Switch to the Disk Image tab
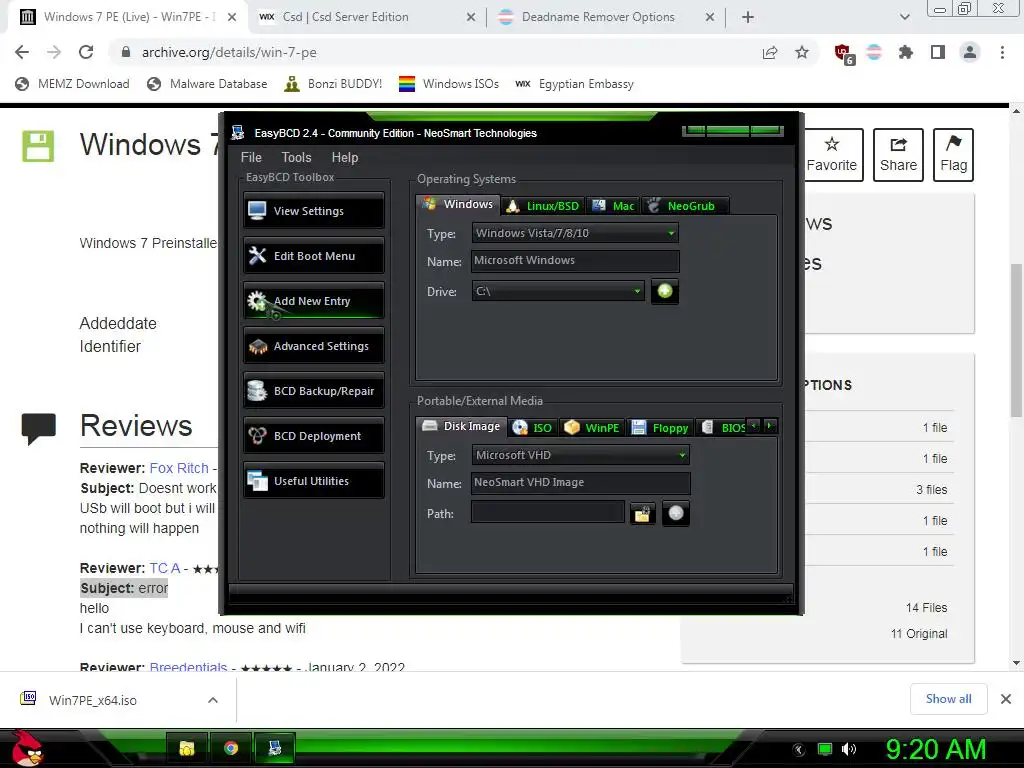 (x=461, y=426)
